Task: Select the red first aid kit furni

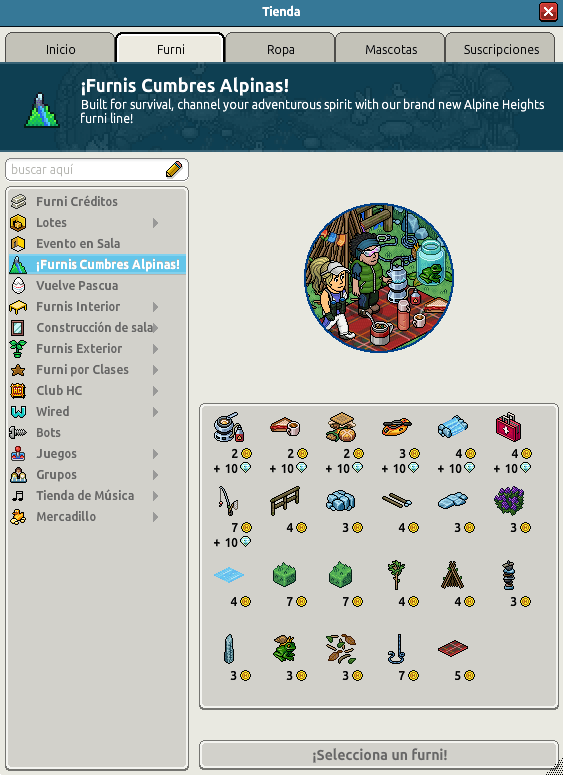Action: 508,428
